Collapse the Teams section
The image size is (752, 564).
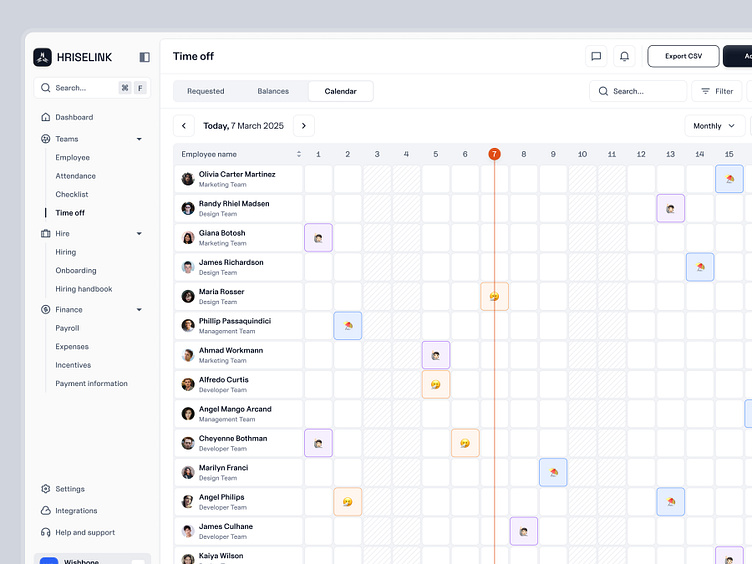(139, 139)
